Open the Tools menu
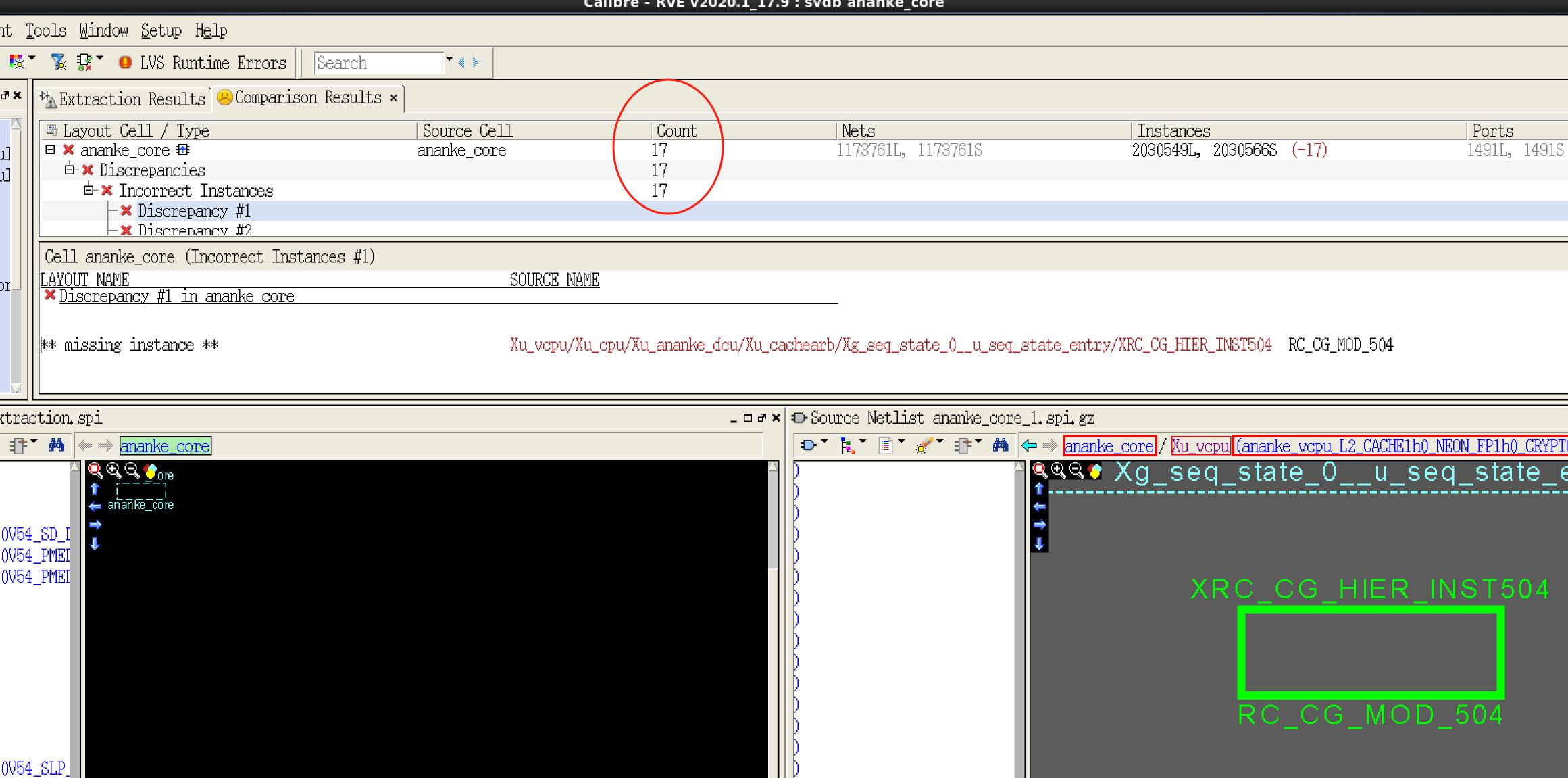 pyautogui.click(x=45, y=30)
